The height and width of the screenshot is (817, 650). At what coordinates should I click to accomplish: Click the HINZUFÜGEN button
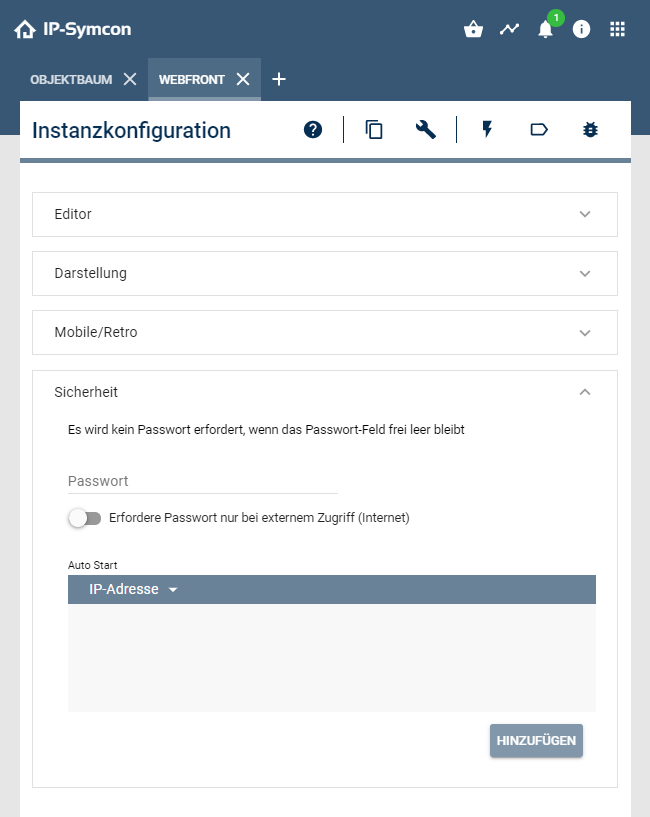pyautogui.click(x=536, y=740)
